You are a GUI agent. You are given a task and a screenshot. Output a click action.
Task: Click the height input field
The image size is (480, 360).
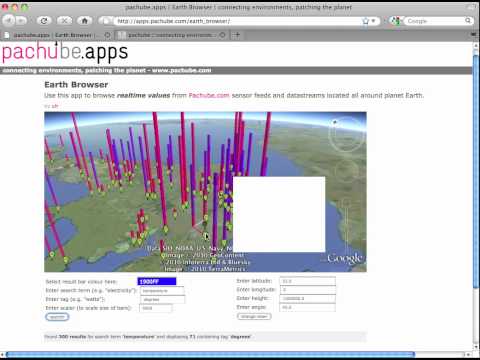[x=307, y=298]
